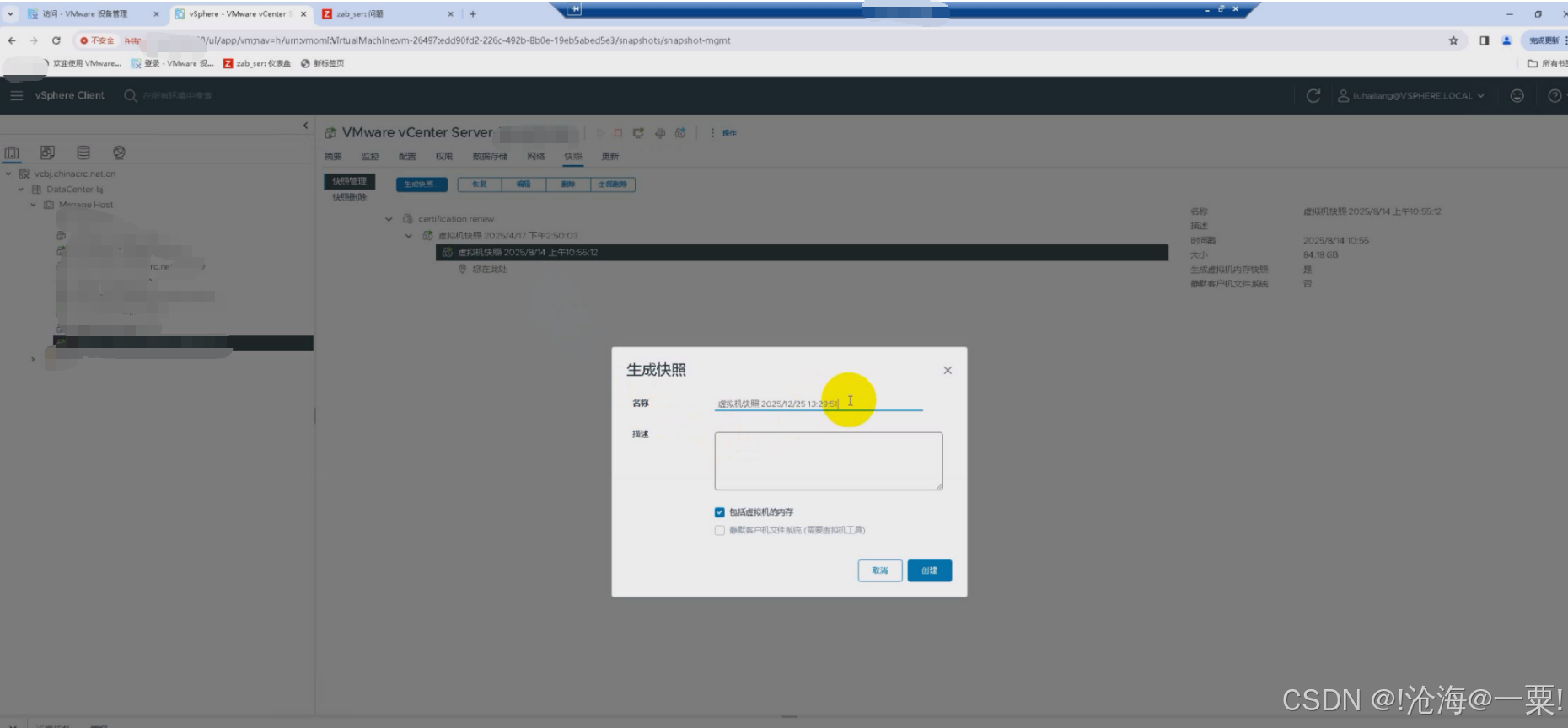Switch to the 数据存储 tab
This screenshot has height=728, width=1568.
point(490,157)
